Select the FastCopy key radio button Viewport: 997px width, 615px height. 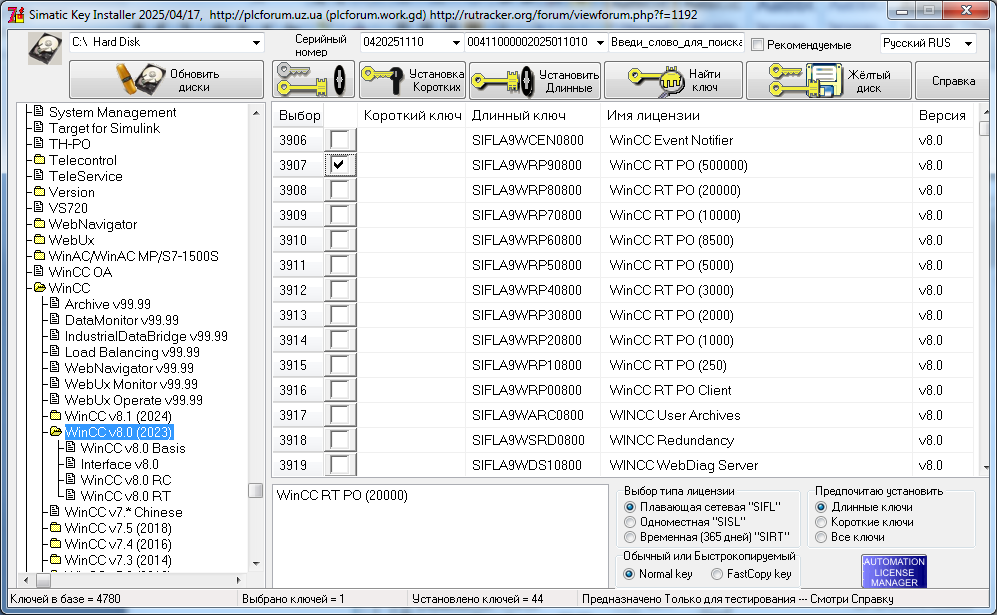point(717,574)
